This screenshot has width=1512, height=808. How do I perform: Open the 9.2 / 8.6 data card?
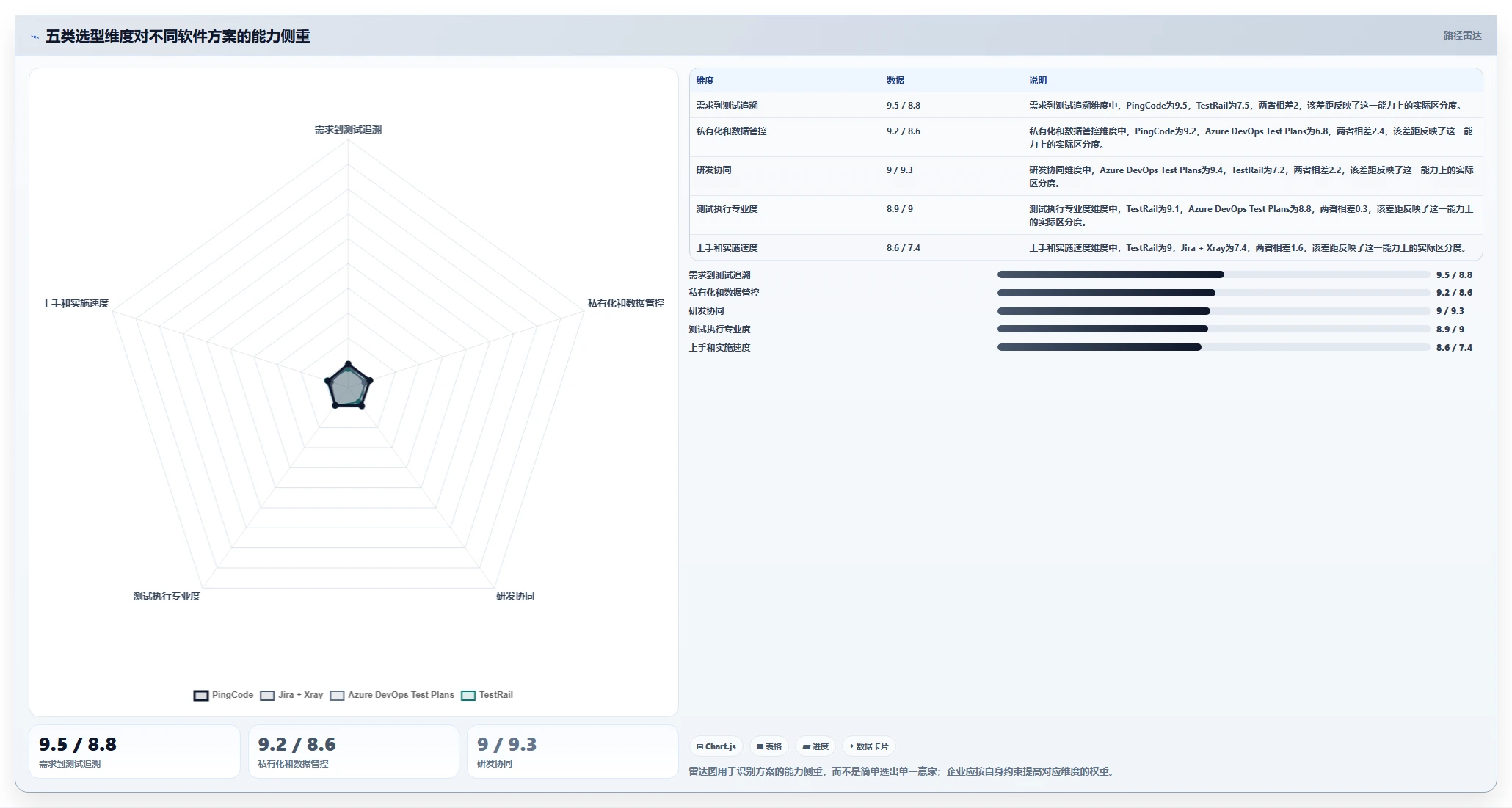click(354, 751)
